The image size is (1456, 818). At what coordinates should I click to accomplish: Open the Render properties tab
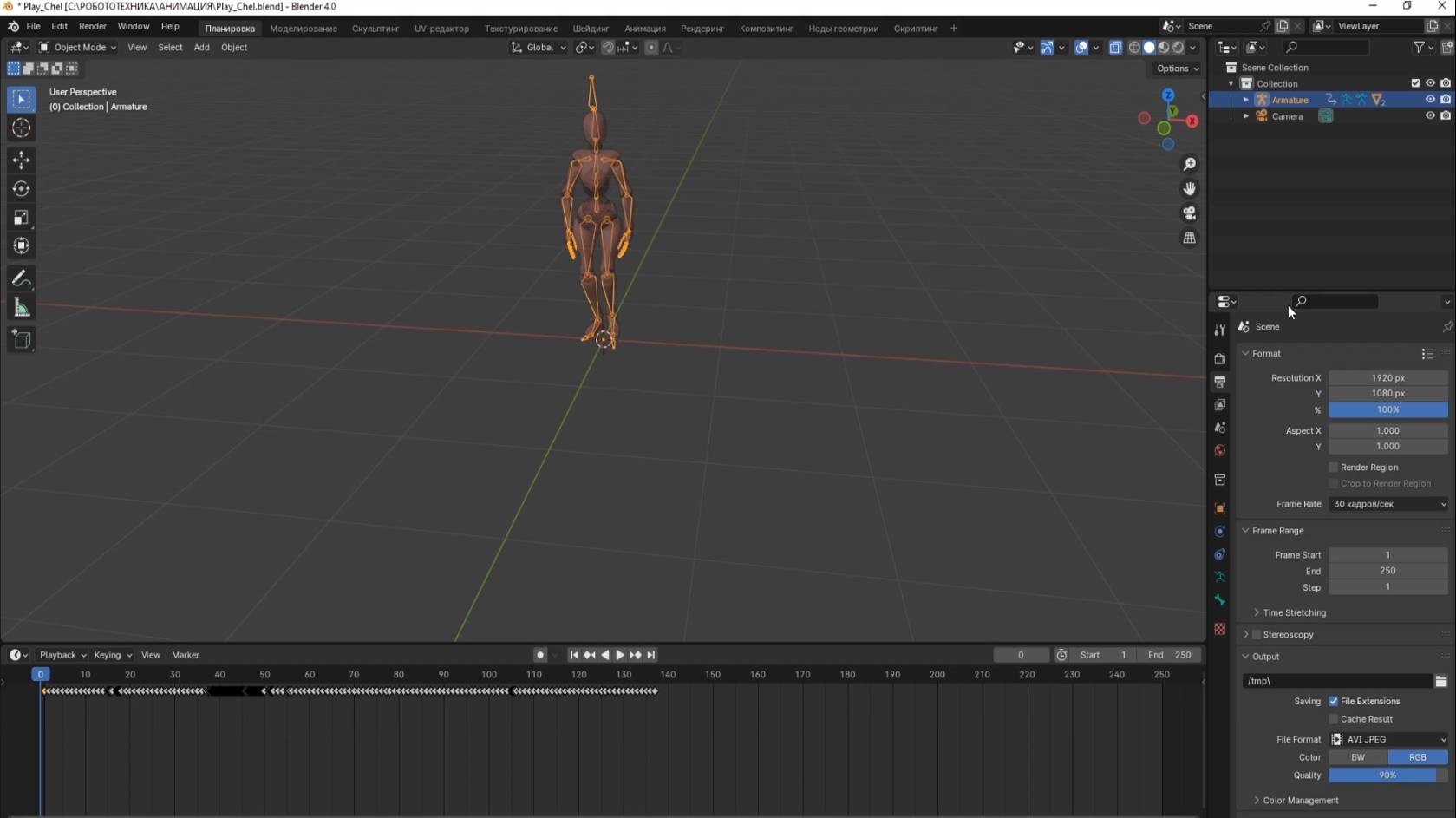pos(1220,358)
